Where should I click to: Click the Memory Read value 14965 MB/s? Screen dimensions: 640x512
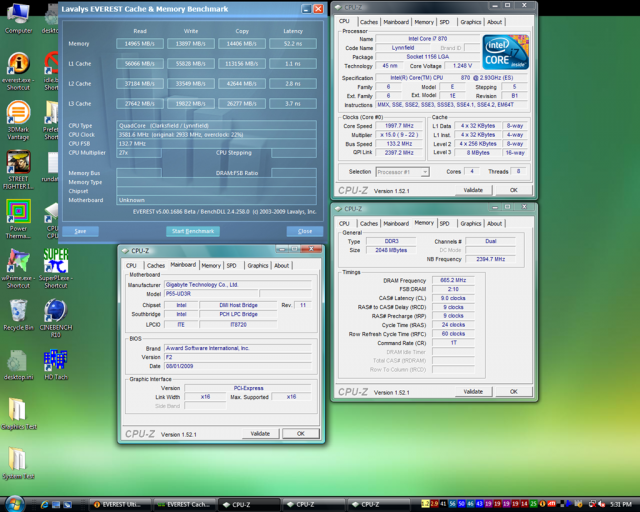pos(140,44)
